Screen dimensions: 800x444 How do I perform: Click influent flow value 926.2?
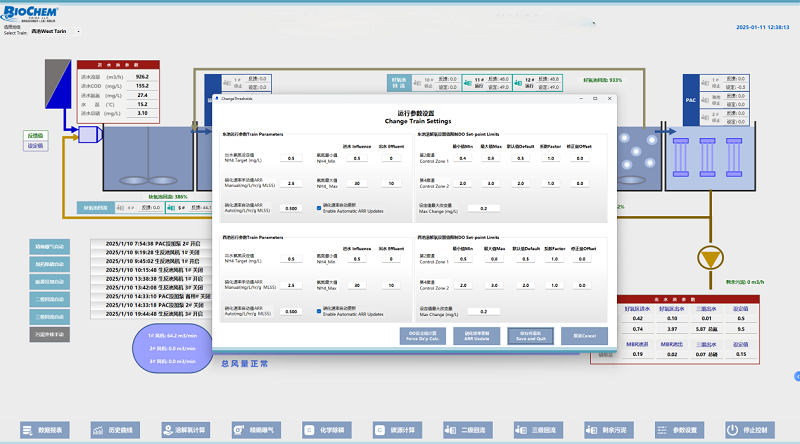click(142, 77)
